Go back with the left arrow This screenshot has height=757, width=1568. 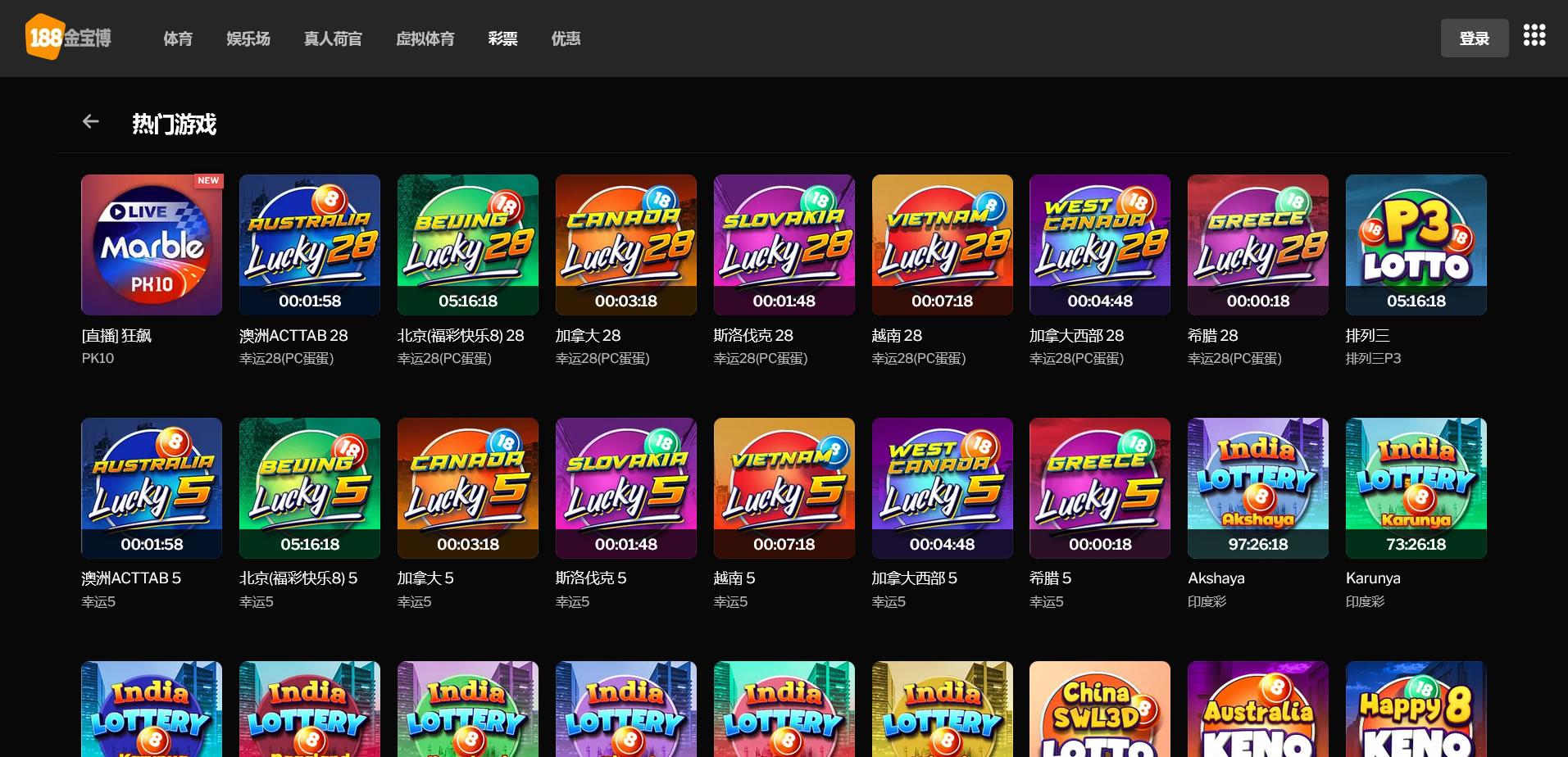(90, 122)
